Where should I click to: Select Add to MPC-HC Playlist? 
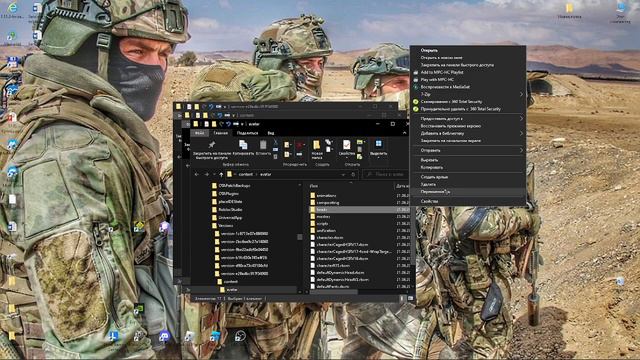(x=442, y=72)
